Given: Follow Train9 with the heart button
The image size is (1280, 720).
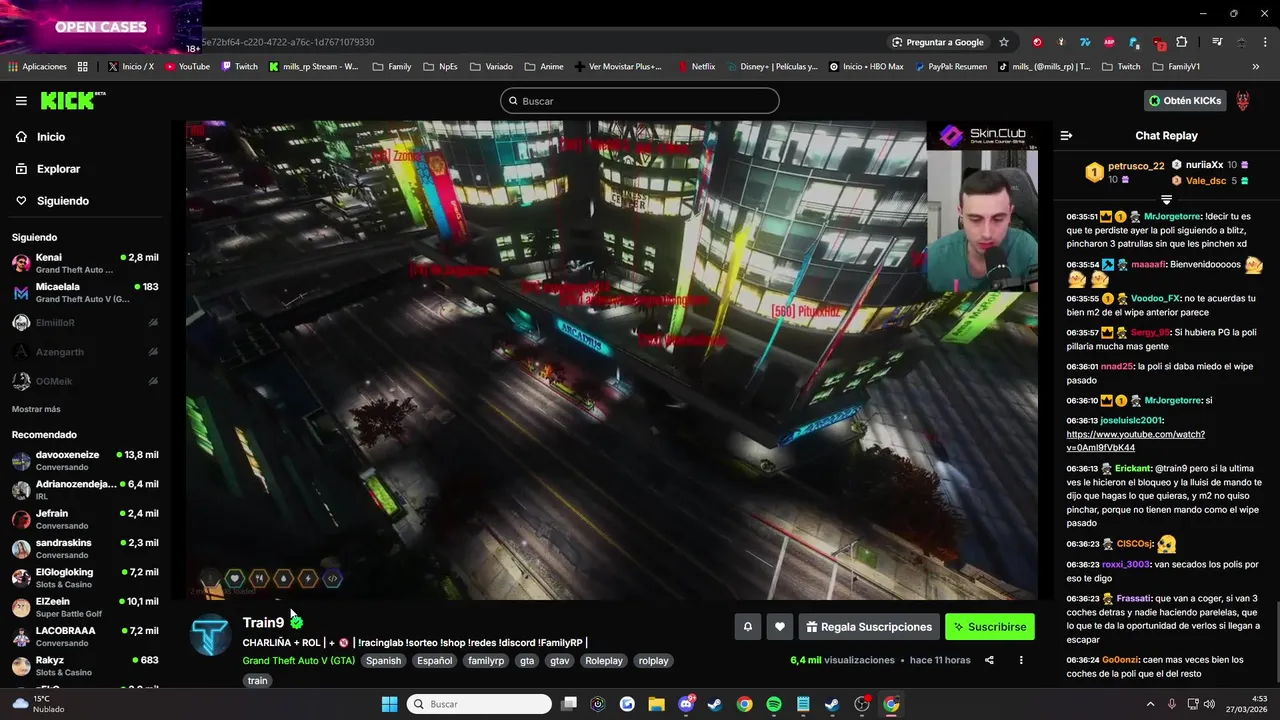Looking at the screenshot, I should click(x=780, y=627).
